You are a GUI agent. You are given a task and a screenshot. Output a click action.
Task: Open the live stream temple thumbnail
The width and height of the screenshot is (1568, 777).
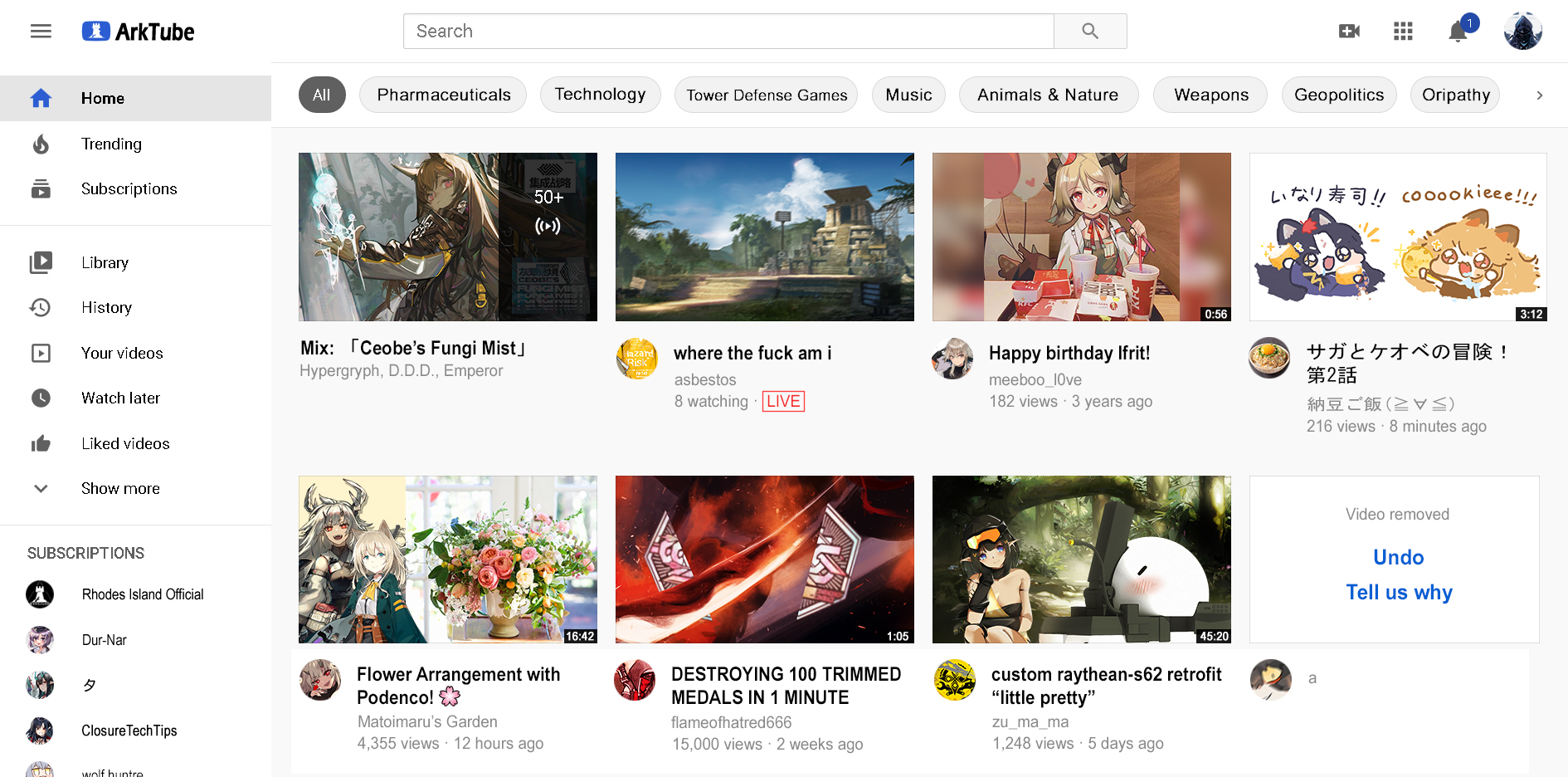[x=765, y=237]
